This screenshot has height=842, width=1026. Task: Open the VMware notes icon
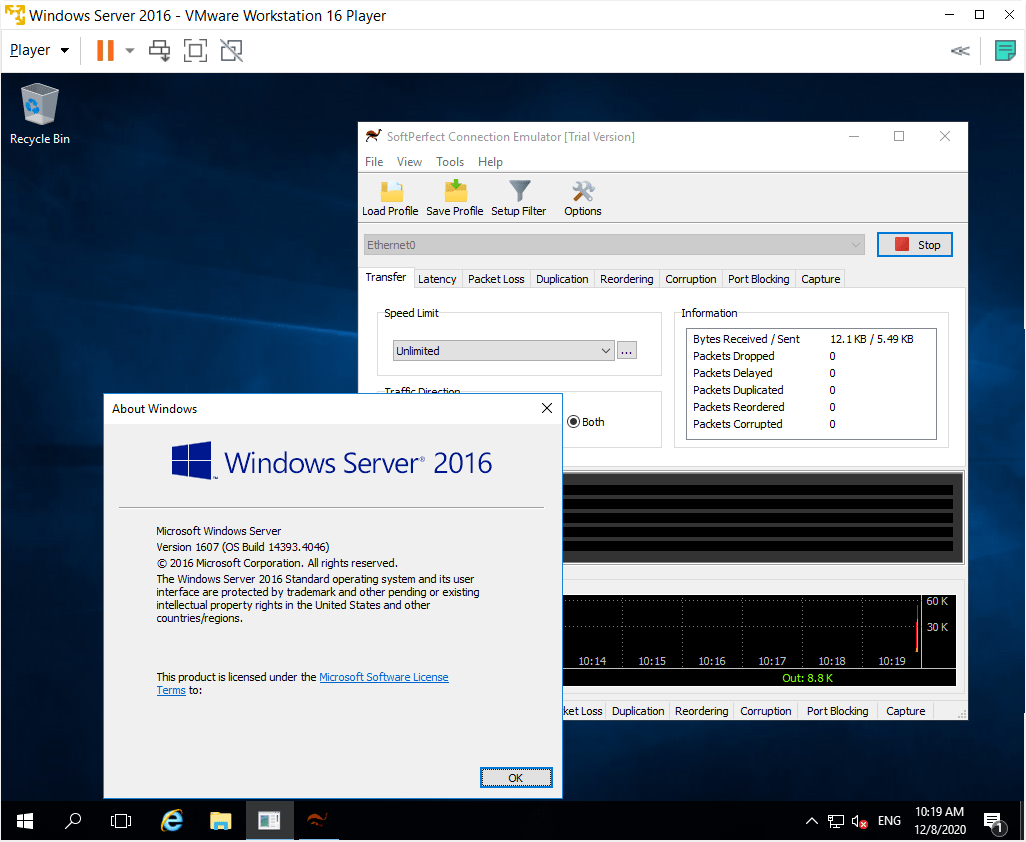(1005, 50)
